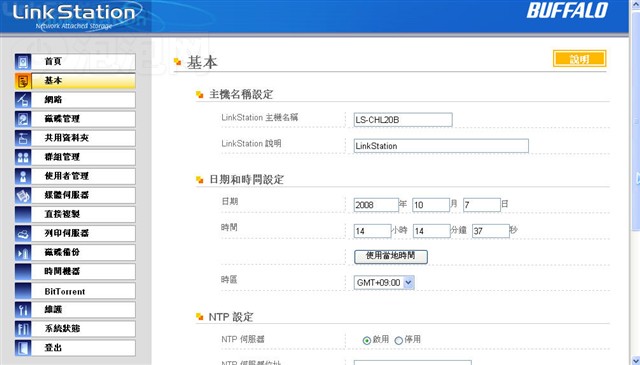This screenshot has width=640, height=365.
Task: Click the home (首頁) sidebar icon
Action: (x=23, y=62)
